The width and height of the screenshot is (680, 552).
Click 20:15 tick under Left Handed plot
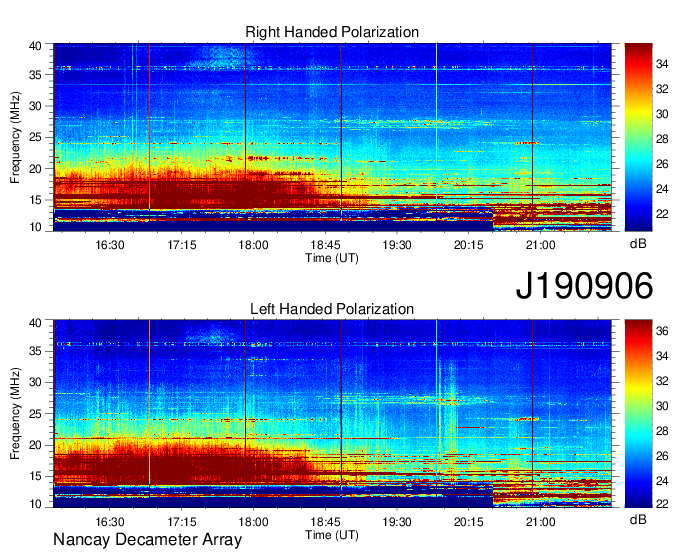[469, 522]
